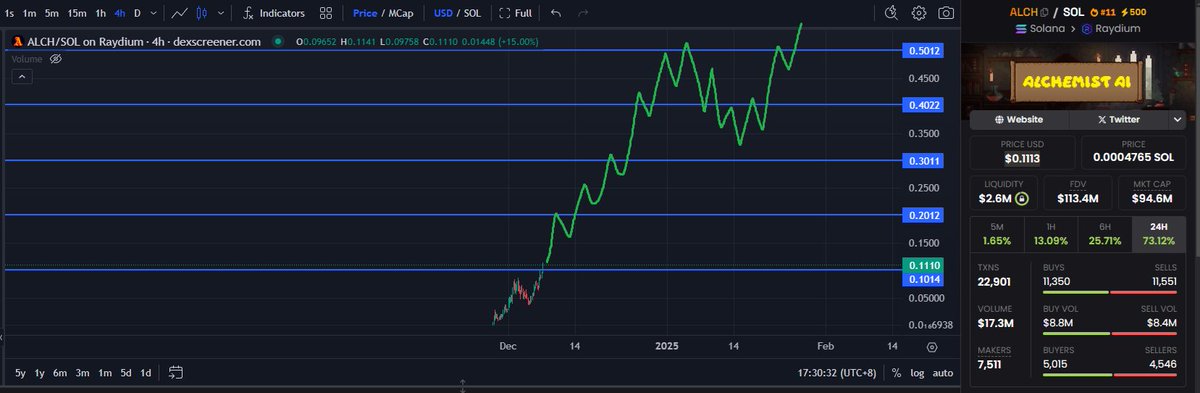Select the 15m timeframe
The height and width of the screenshot is (393, 1200).
77,14
